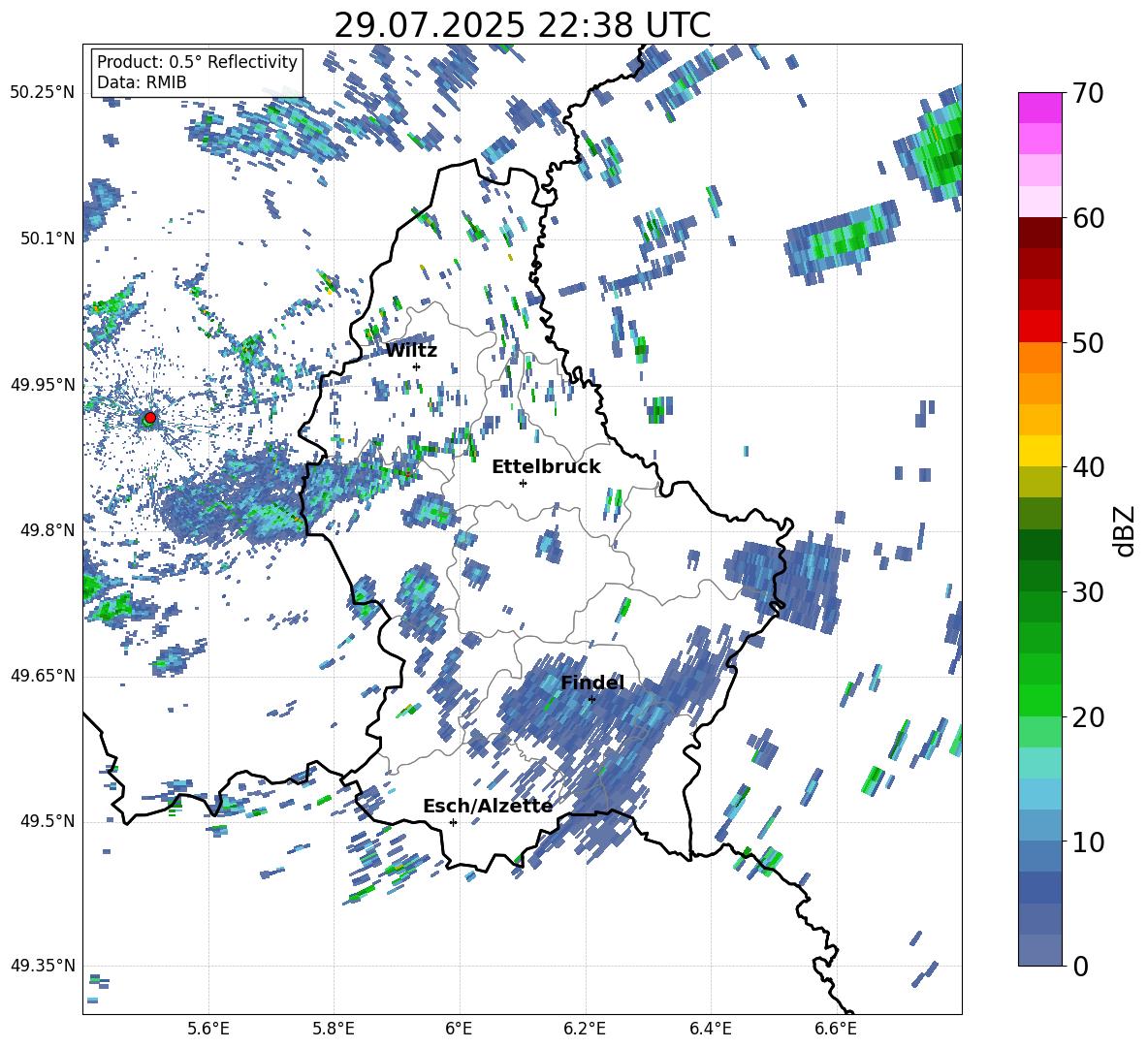Click the colorbar tick value 70
The height and width of the screenshot is (1048, 1148).
[1088, 93]
